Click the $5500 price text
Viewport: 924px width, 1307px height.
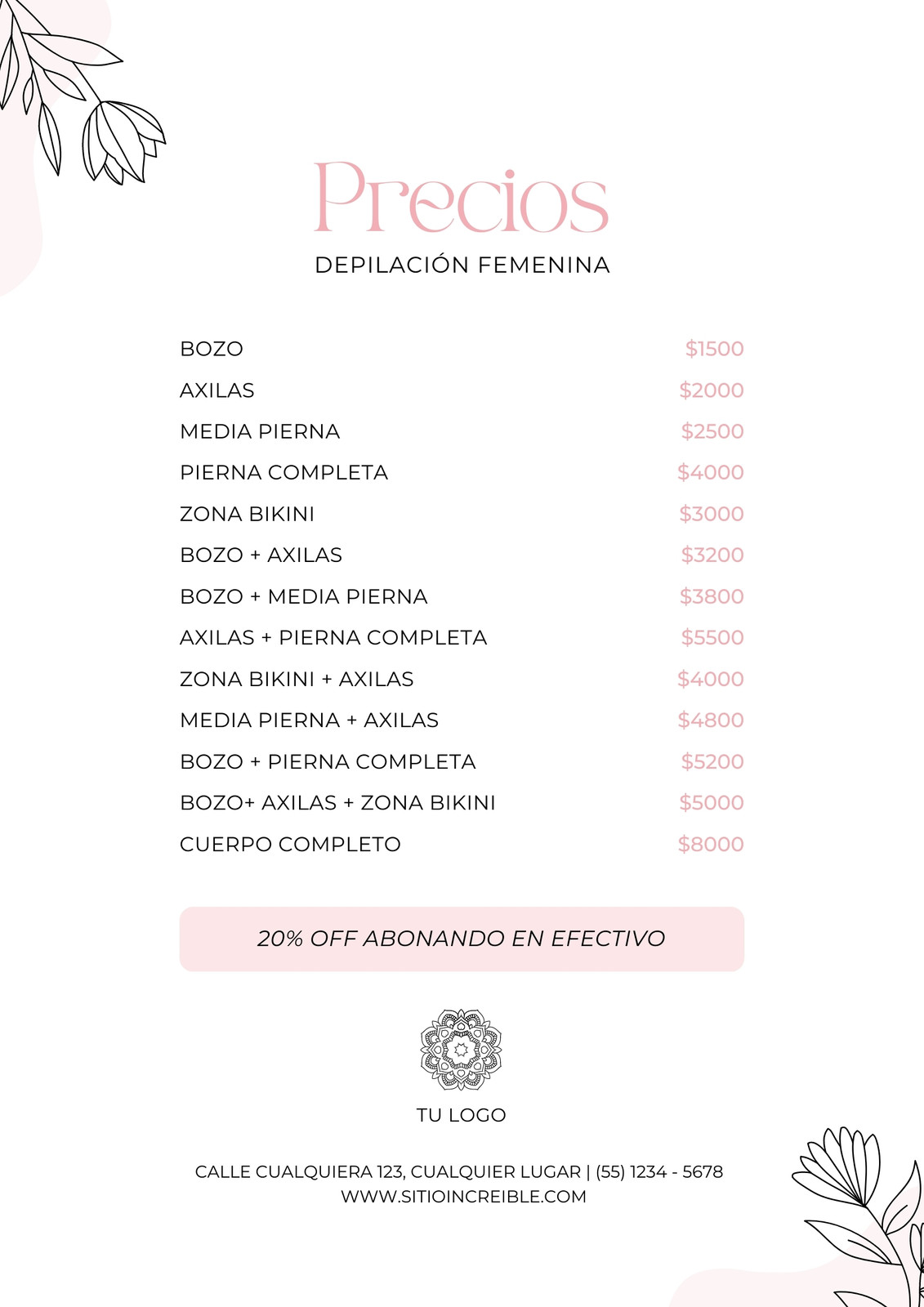point(712,637)
